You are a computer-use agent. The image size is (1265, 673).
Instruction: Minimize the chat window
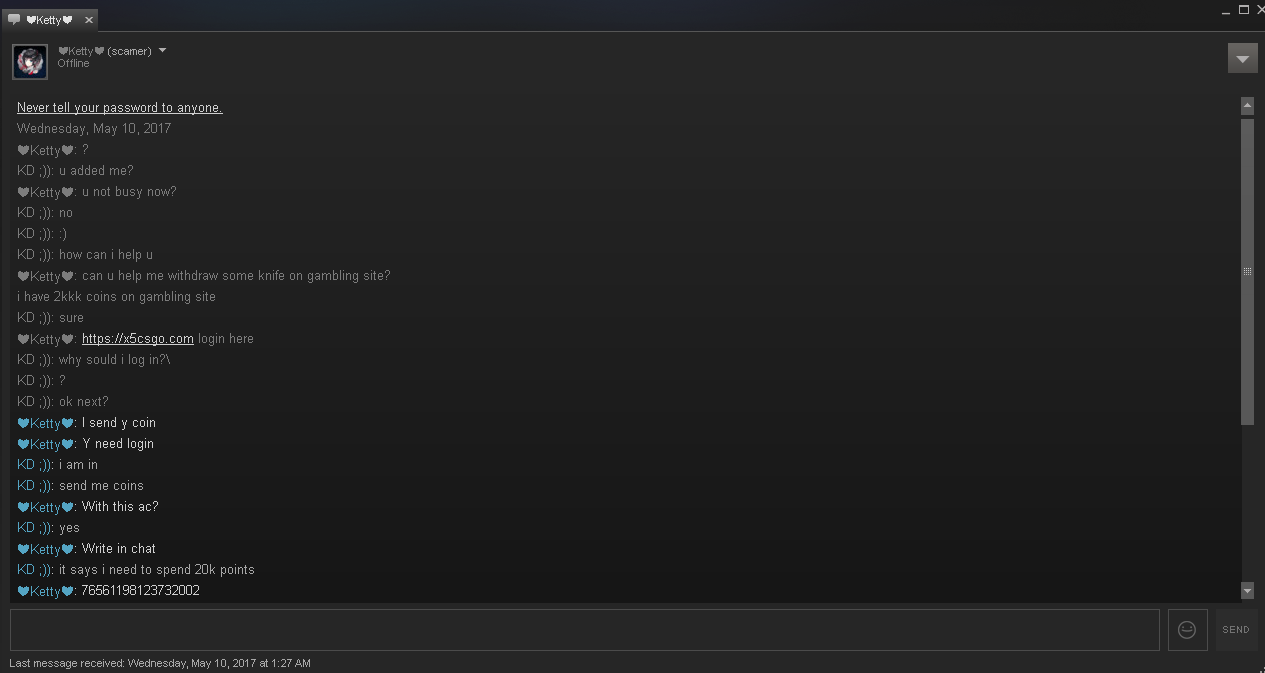click(x=1226, y=11)
